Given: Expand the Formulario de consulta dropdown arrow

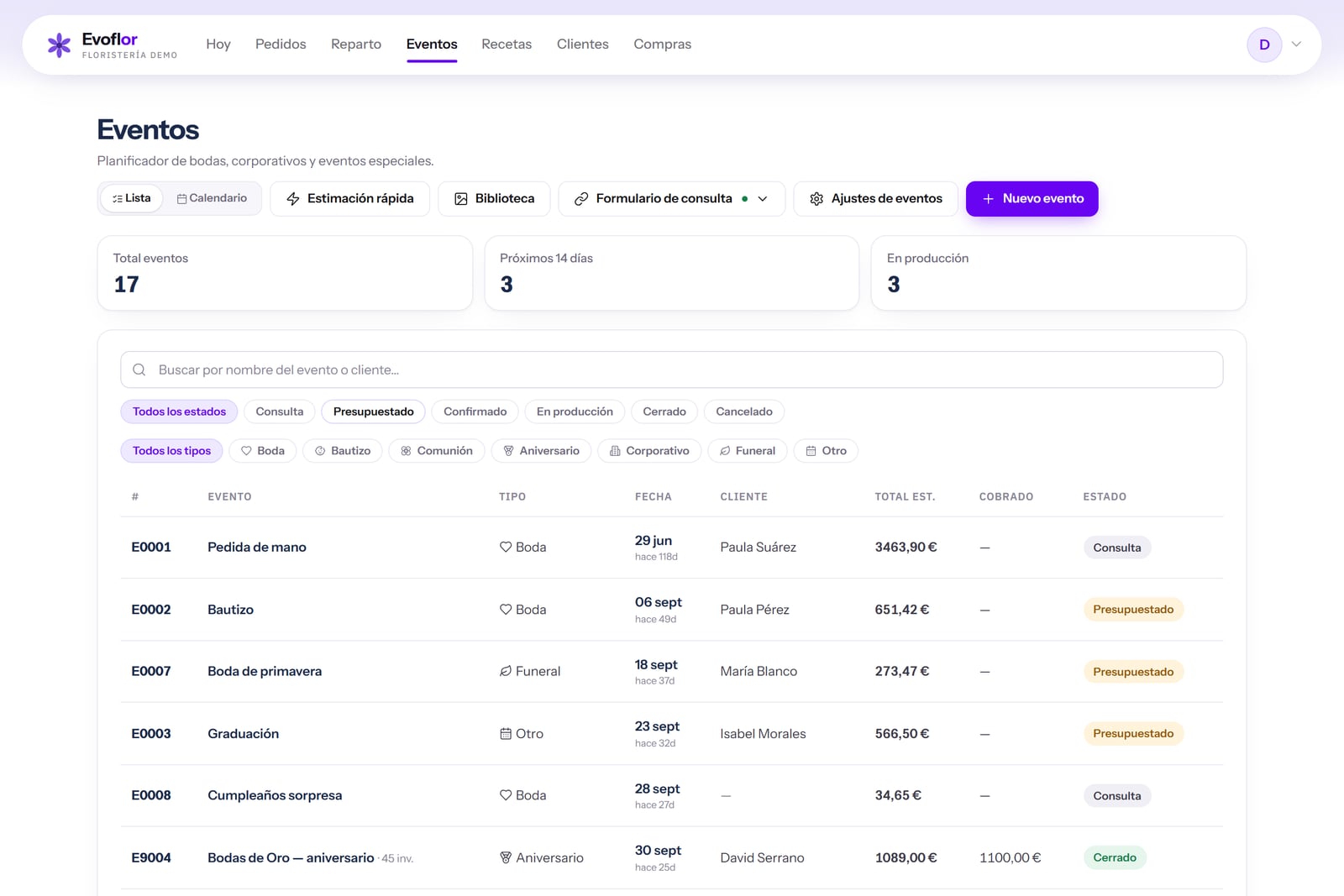Looking at the screenshot, I should click(x=763, y=199).
